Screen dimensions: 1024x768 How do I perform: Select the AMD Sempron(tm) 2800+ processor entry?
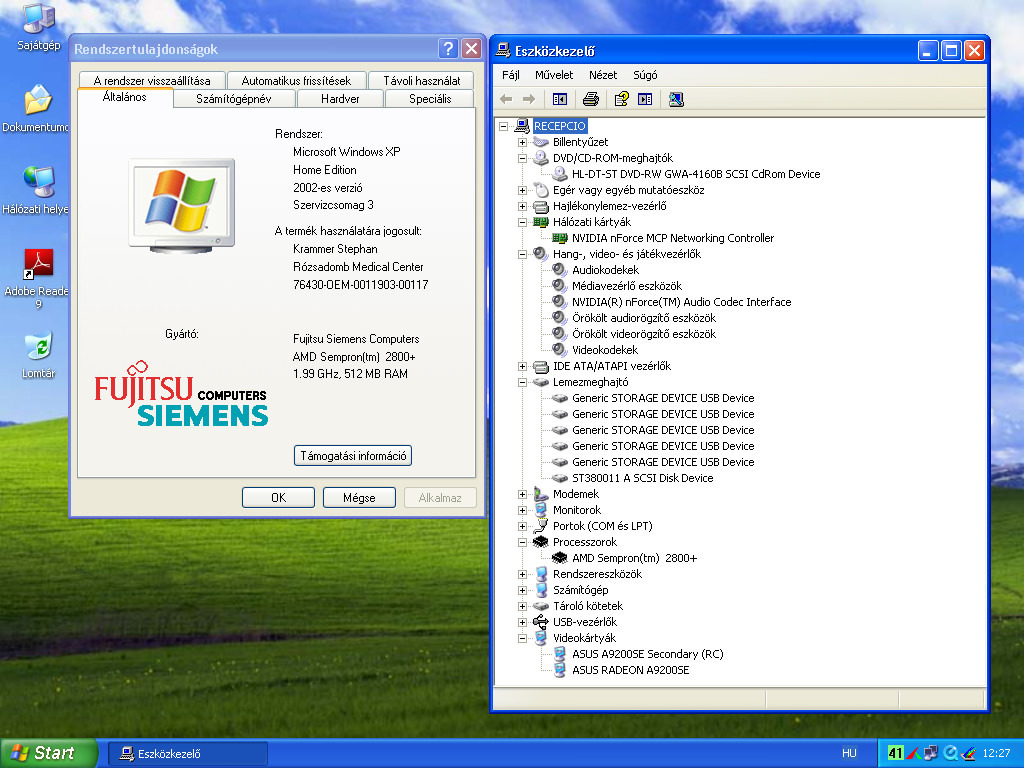(x=634, y=558)
